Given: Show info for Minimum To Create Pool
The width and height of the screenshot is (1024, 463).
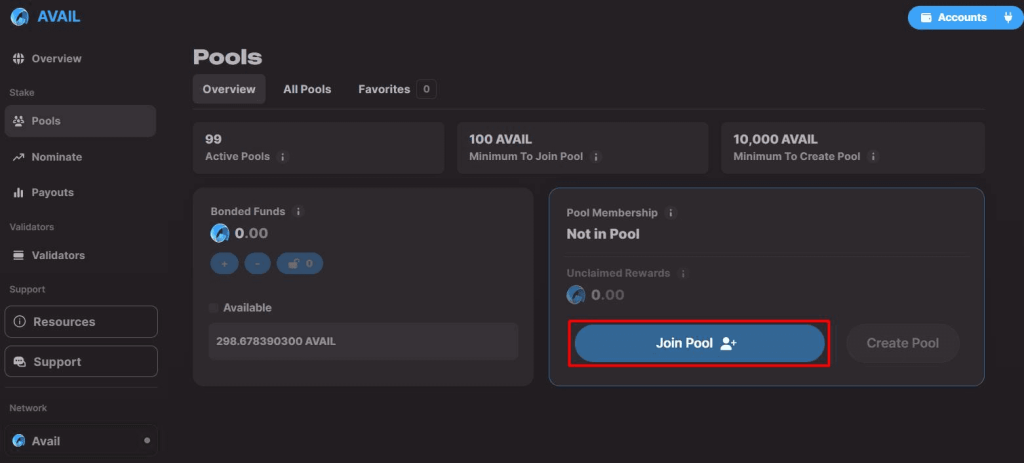Looking at the screenshot, I should (873, 157).
